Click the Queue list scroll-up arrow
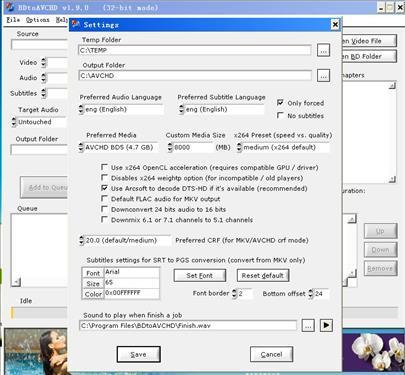Viewport: 405px width, 375px height. (x=351, y=219)
